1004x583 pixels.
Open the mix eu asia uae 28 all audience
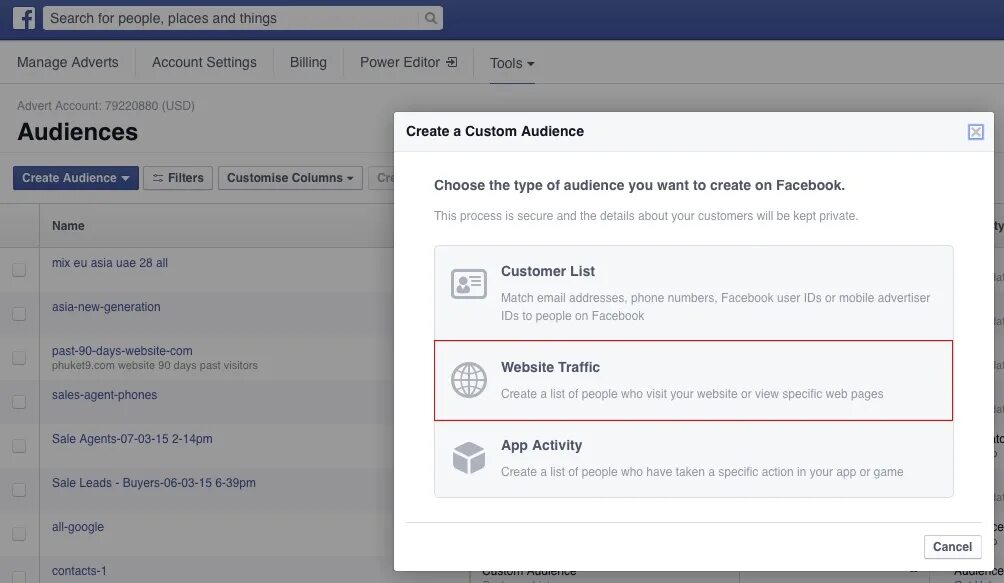pyautogui.click(x=109, y=263)
